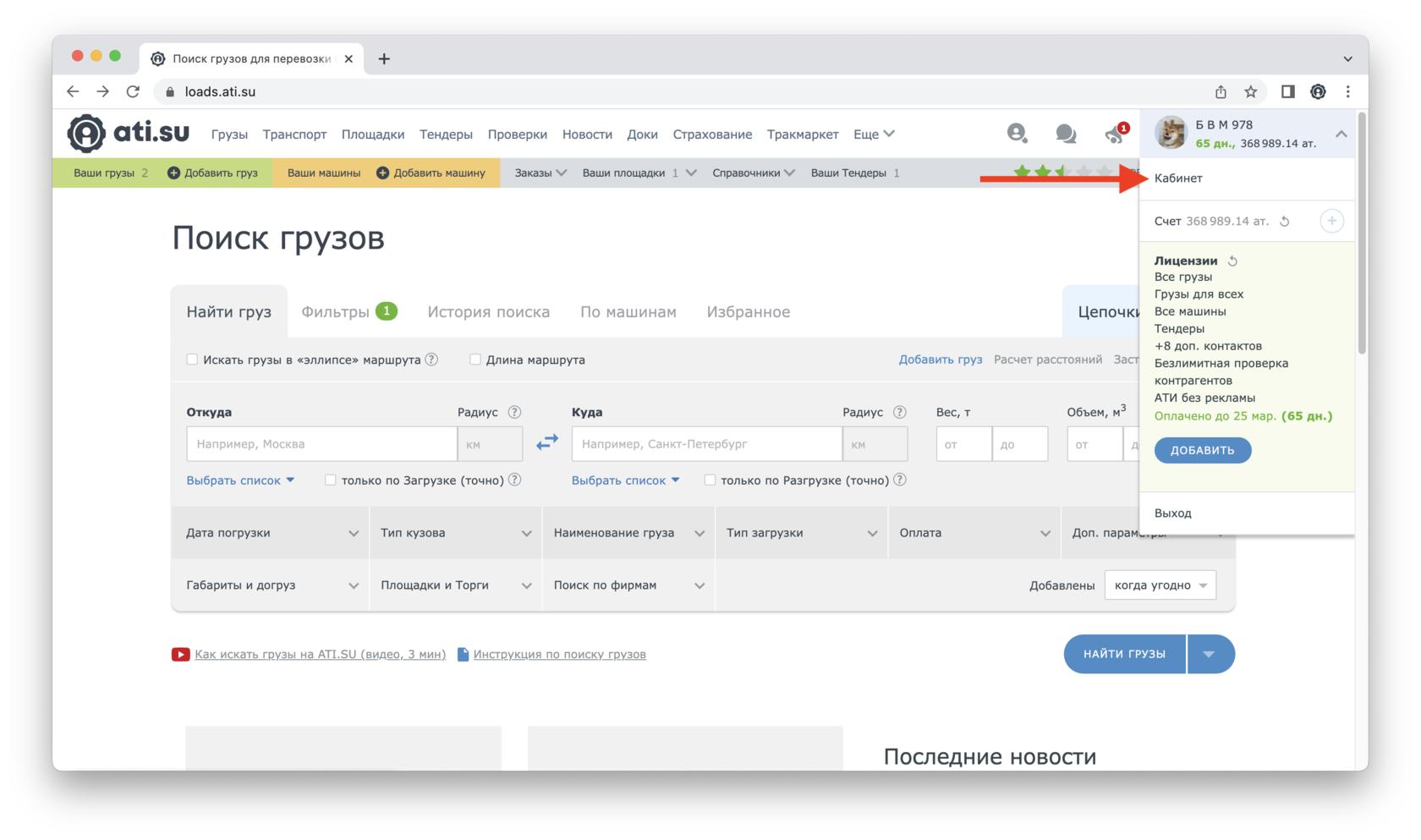1421x840 pixels.
Task: Click ДОБАВИТЬ license button
Action: pyautogui.click(x=1203, y=450)
